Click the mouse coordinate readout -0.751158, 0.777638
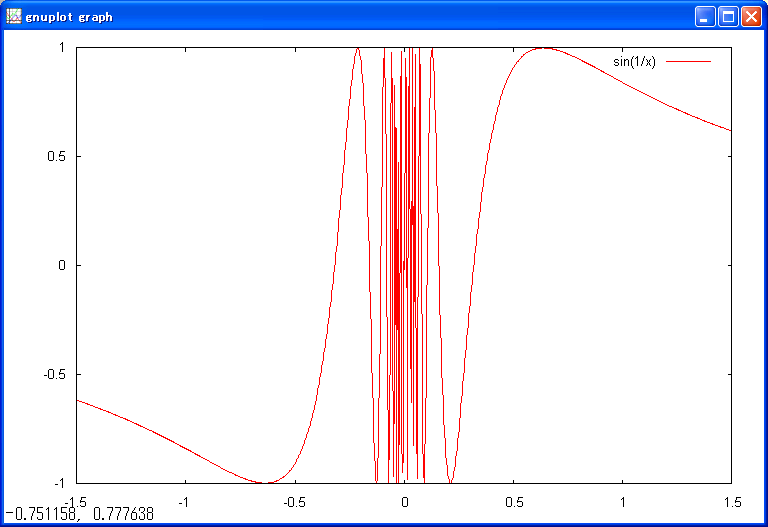 (x=79, y=514)
